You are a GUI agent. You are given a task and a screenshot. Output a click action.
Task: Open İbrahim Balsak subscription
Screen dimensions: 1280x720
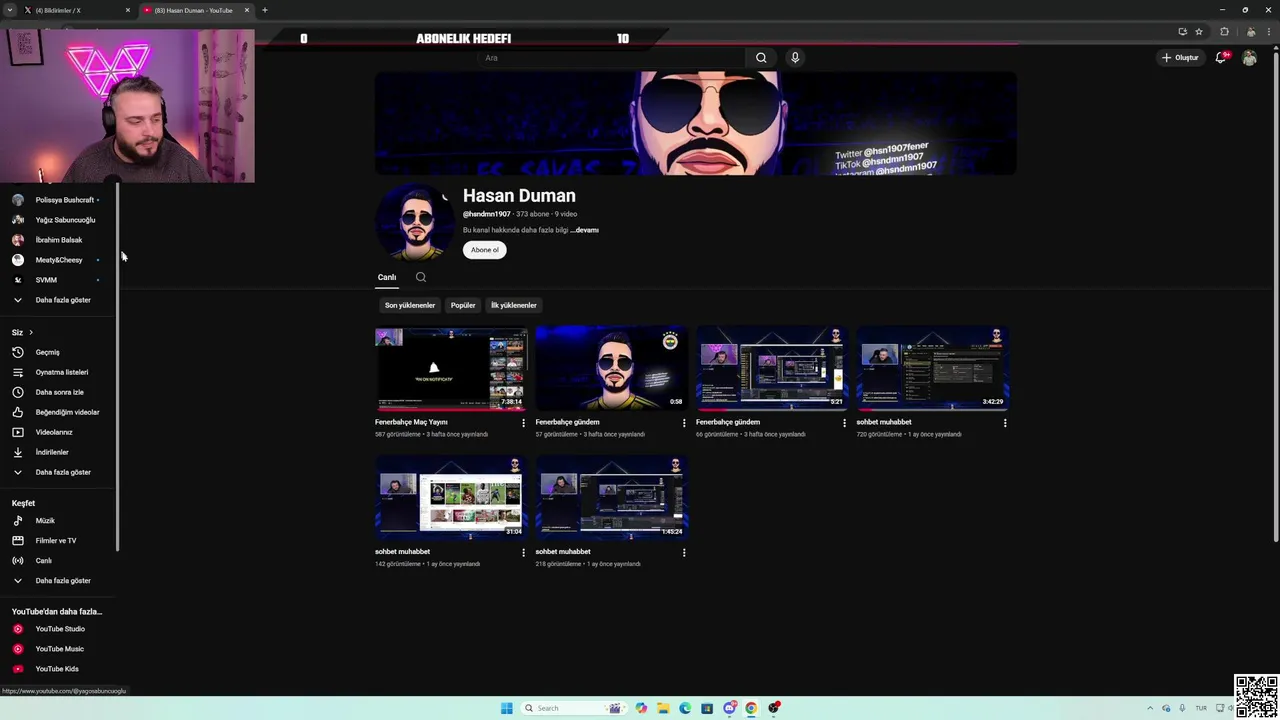tap(60, 240)
